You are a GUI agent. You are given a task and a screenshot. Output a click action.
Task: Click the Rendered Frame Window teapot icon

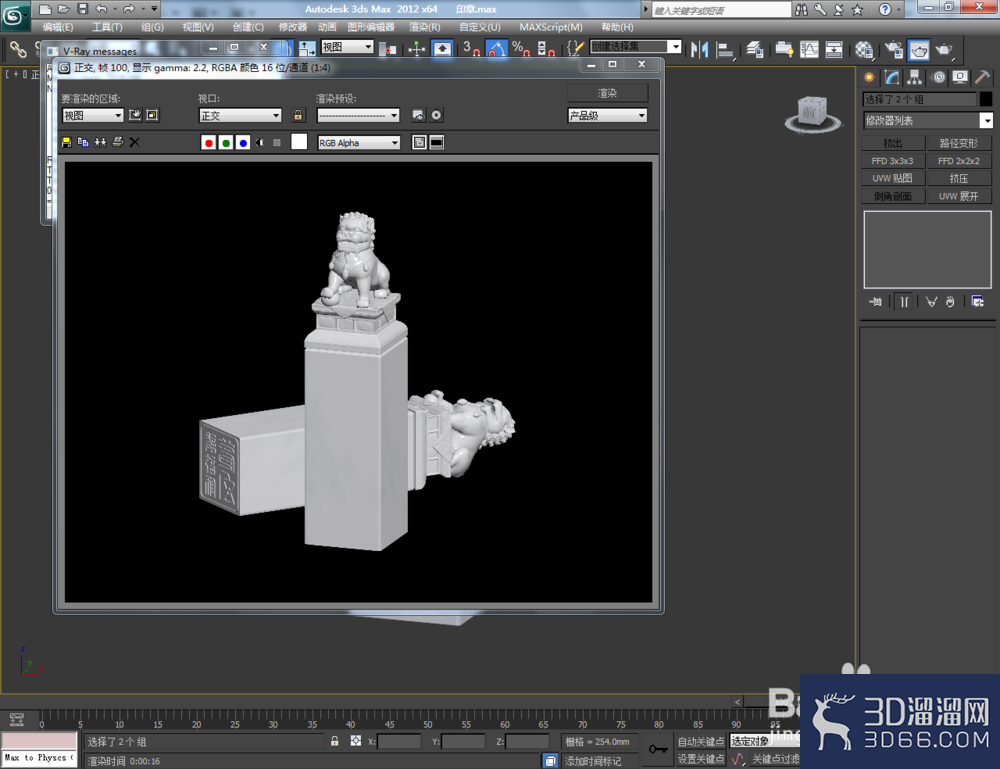pyautogui.click(x=919, y=49)
